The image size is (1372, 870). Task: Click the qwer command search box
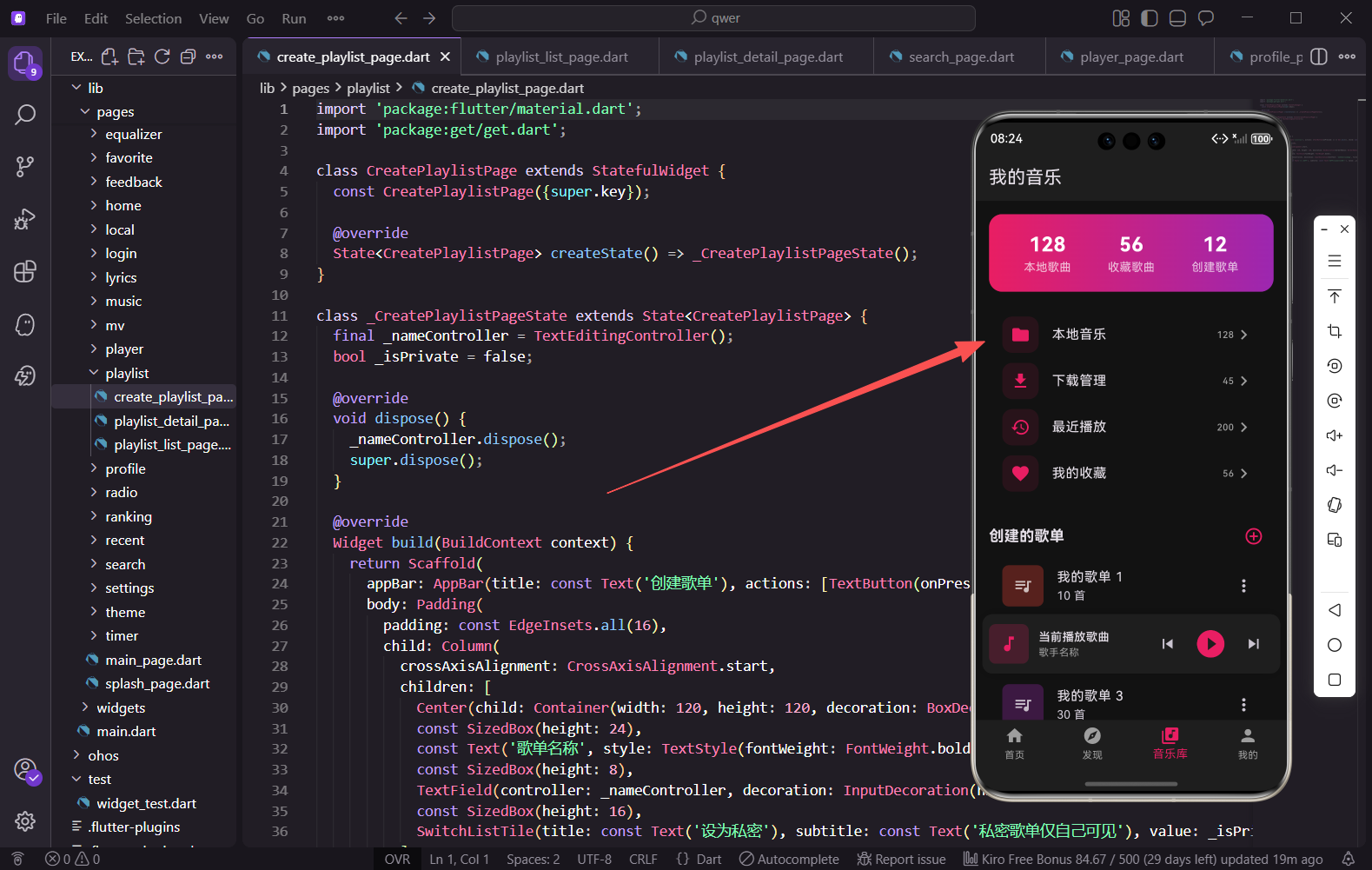(x=713, y=18)
